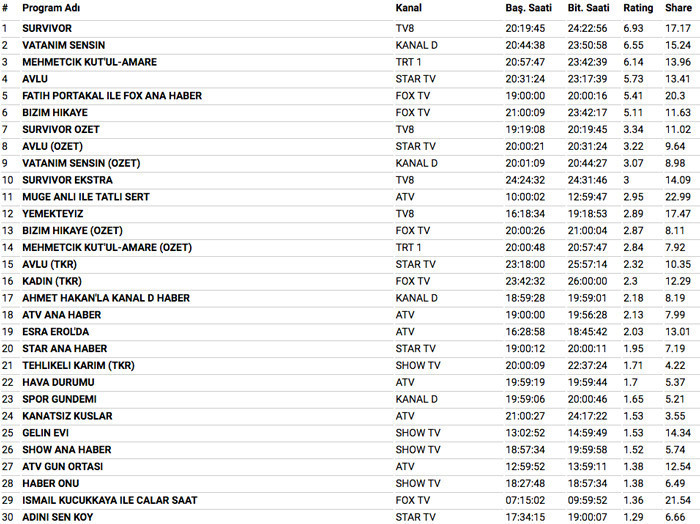
Task: Click the Share column header
Action: point(678,8)
